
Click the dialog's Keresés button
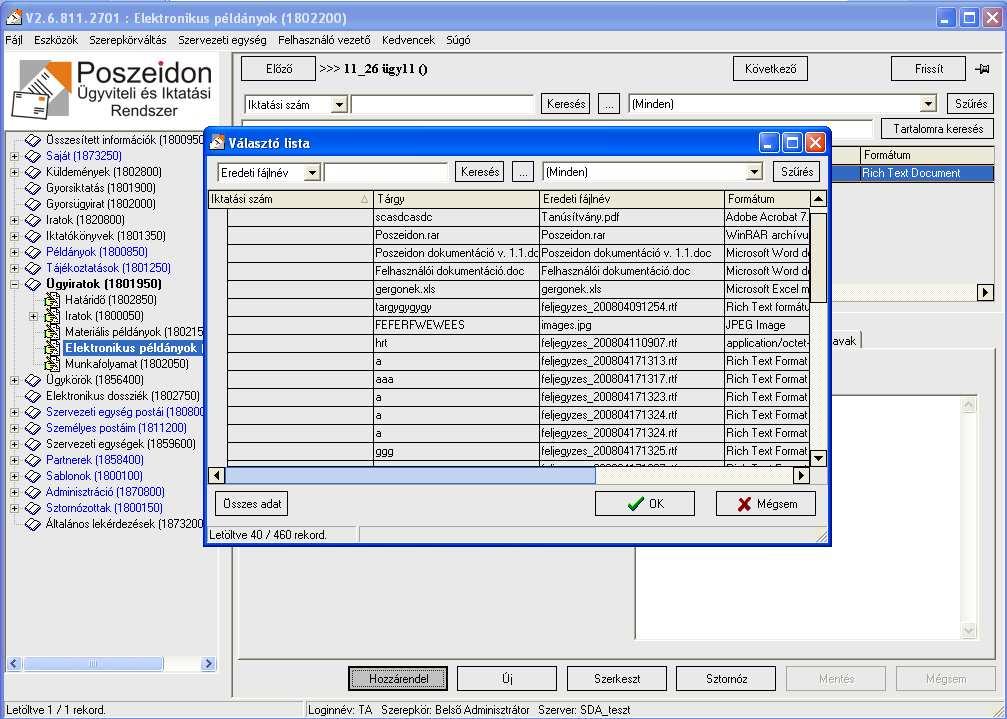click(x=480, y=172)
